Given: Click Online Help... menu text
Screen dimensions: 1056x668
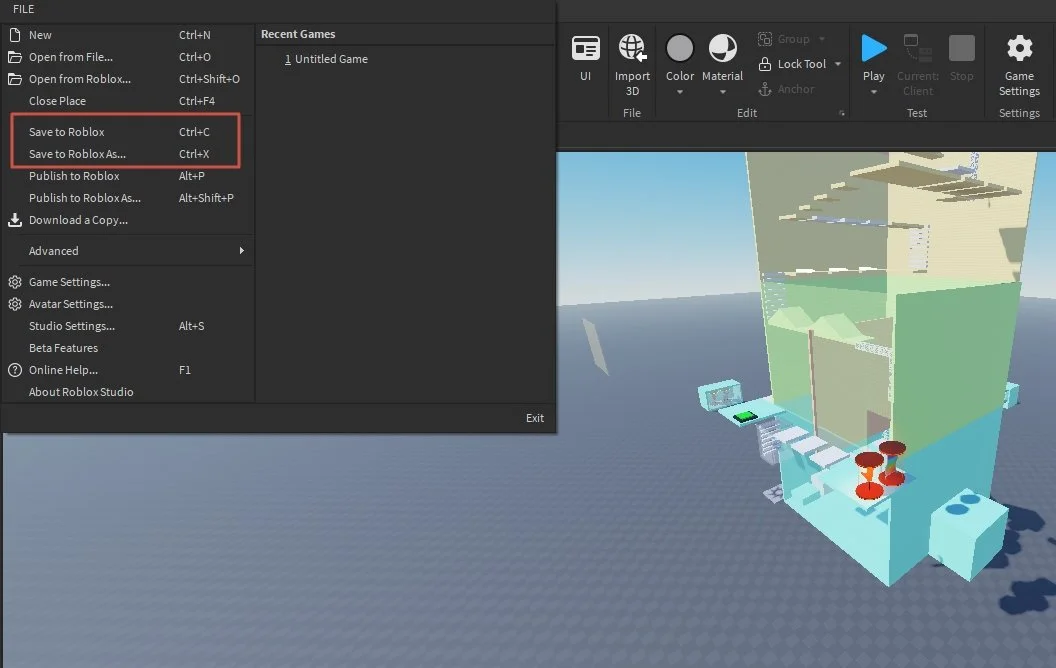Looking at the screenshot, I should 63,370.
